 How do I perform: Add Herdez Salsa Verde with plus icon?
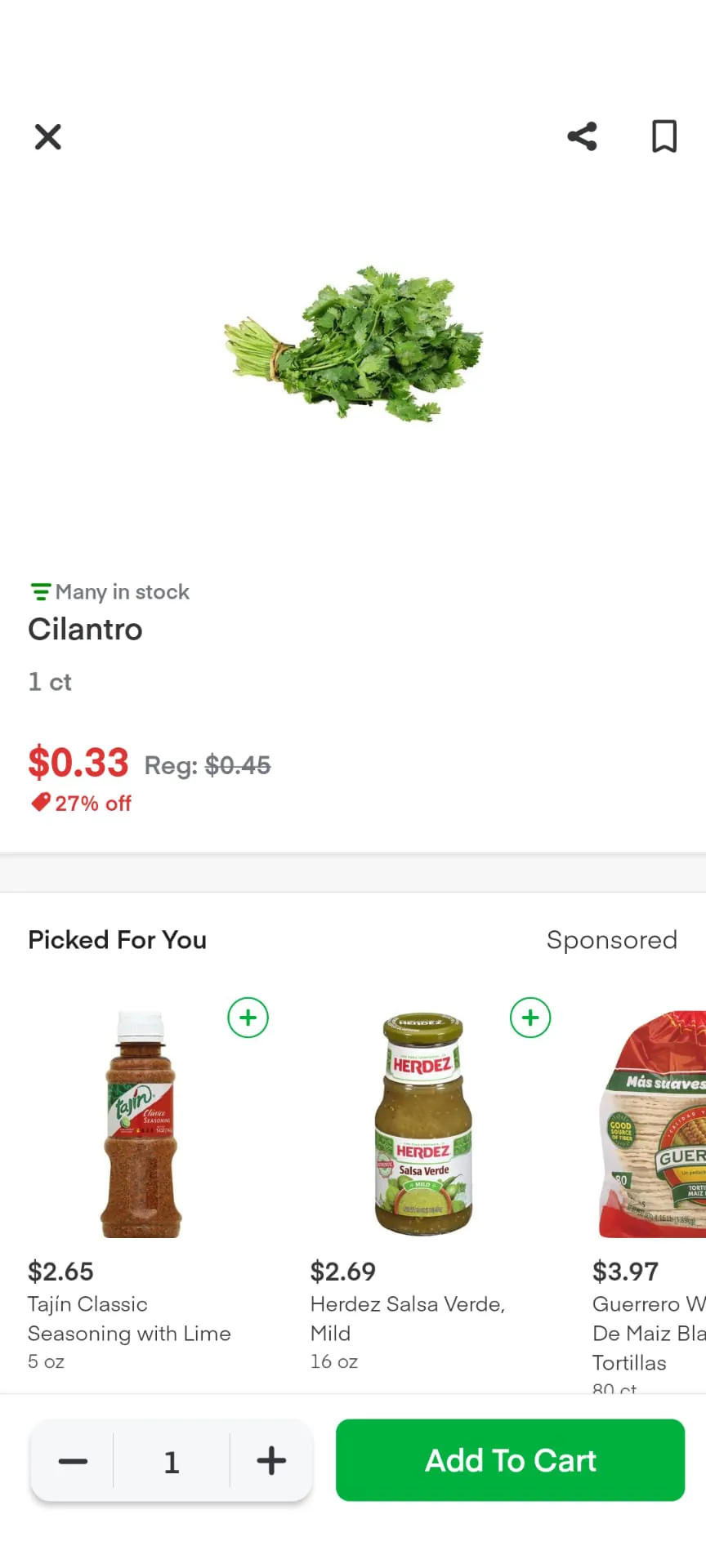(x=530, y=1018)
